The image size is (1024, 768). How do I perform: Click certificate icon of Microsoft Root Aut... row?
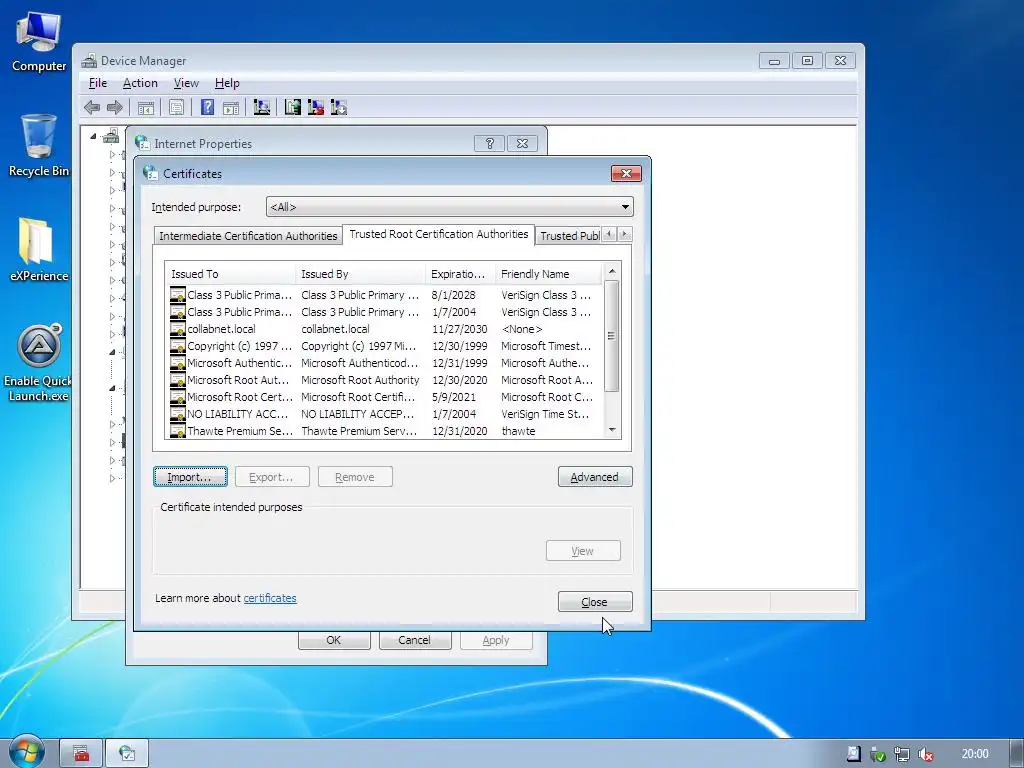[178, 380]
